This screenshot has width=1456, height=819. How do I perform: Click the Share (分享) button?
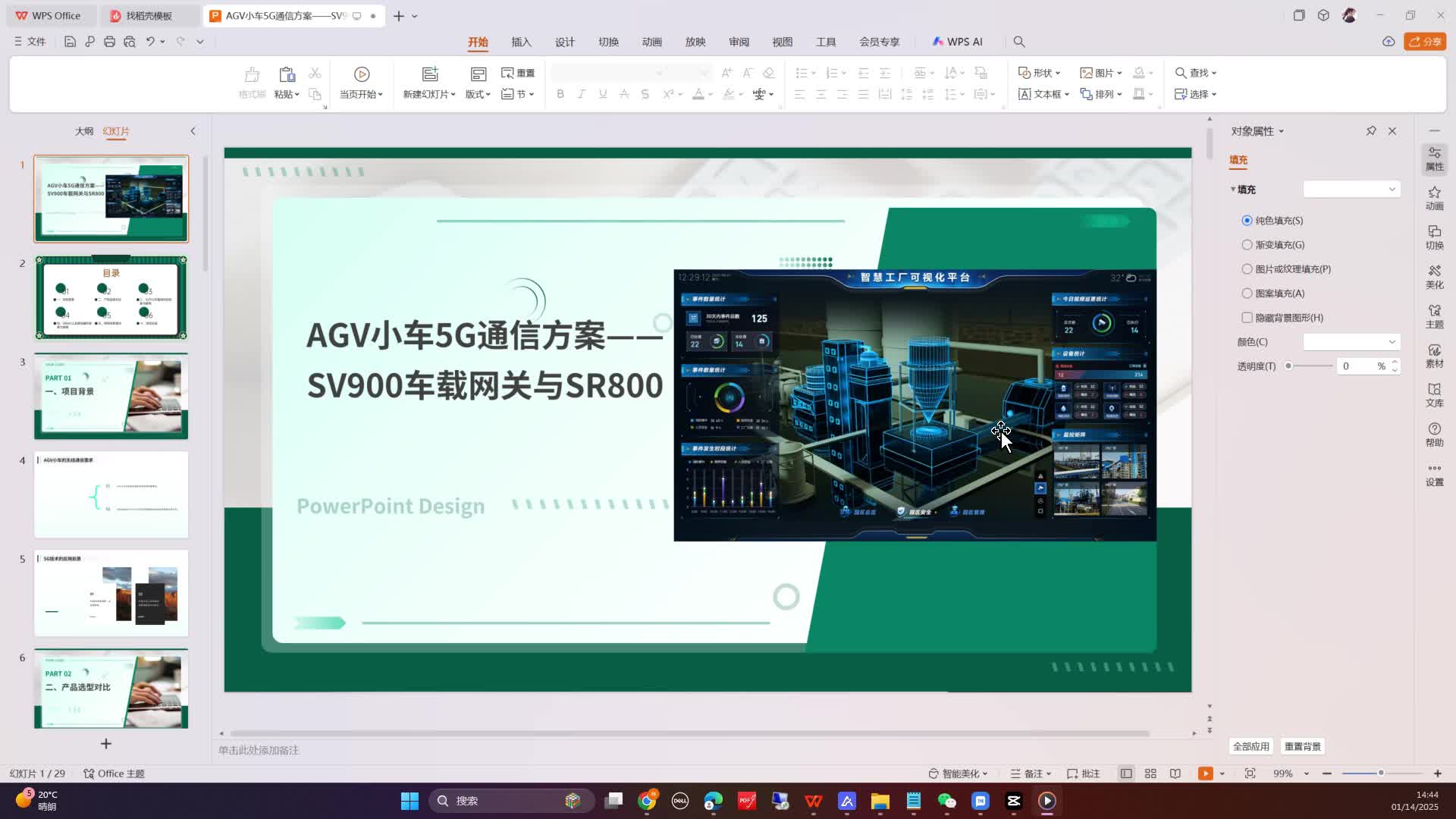pos(1425,42)
